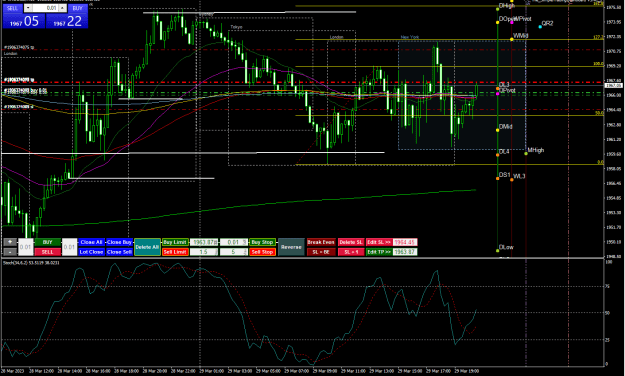Image resolution: width=625 pixels, height=376 pixels.
Task: Click the green BUY button in bottom panel
Action: tap(47, 242)
